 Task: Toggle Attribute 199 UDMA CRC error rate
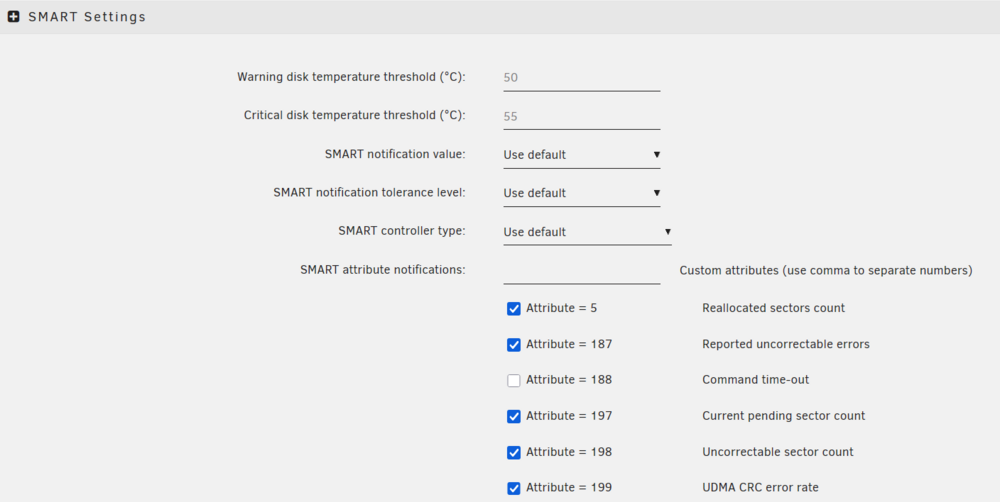[513, 489]
